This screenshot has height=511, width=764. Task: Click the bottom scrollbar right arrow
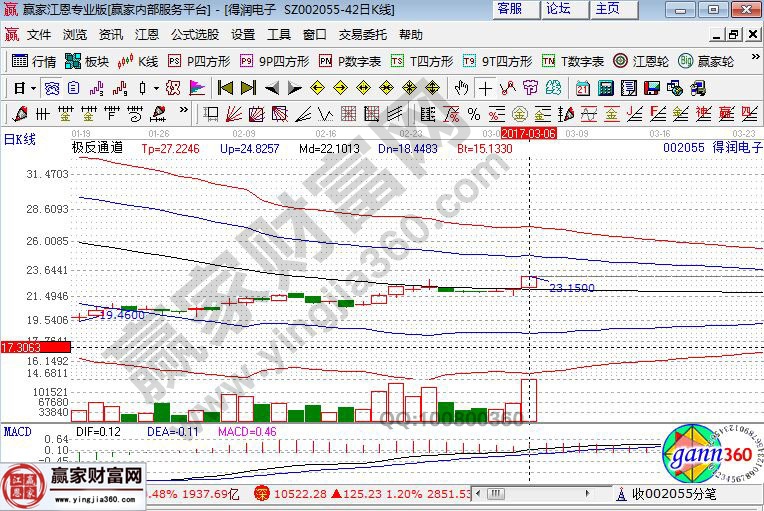pyautogui.click(x=588, y=493)
